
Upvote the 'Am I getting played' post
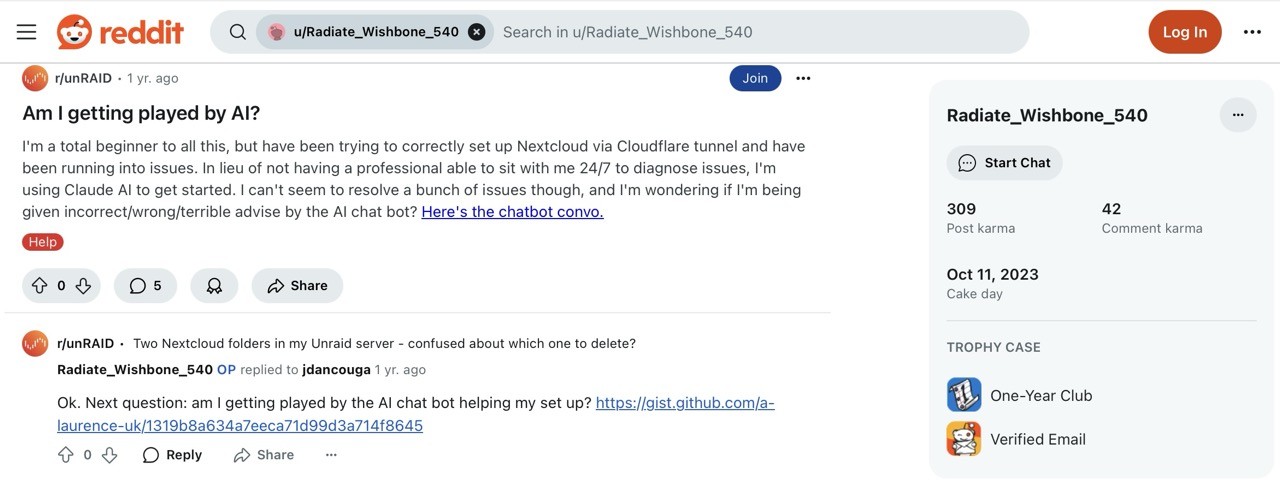click(40, 286)
